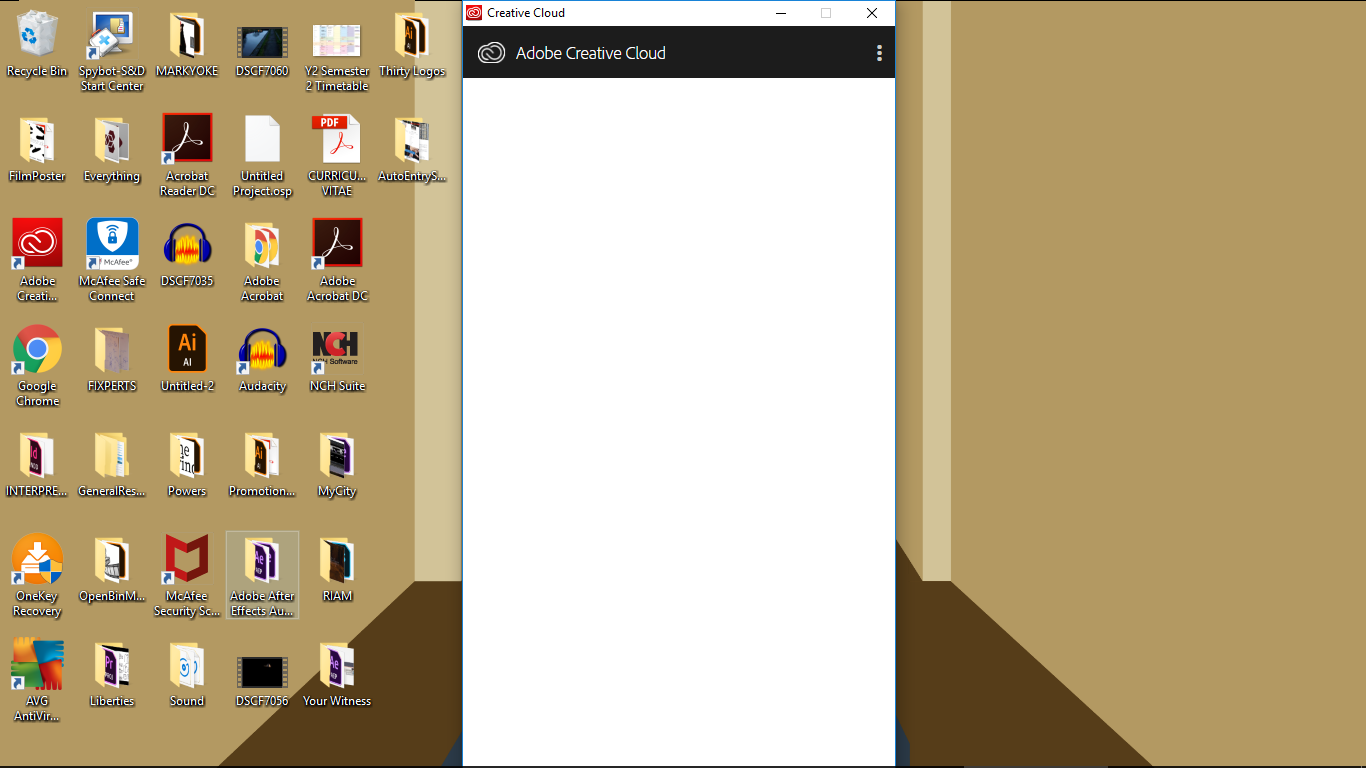Run McAfee Security Scan

pos(187,558)
